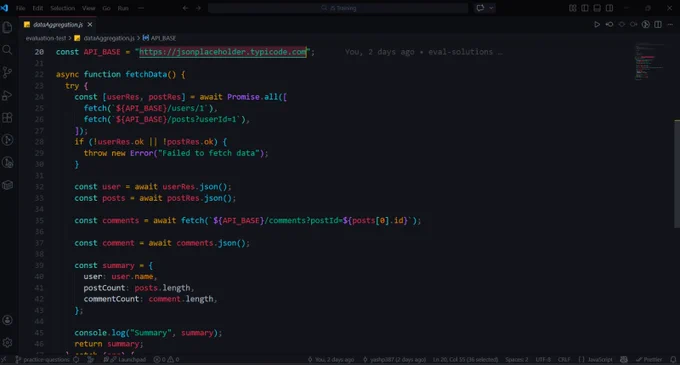Image resolution: width=680 pixels, height=365 pixels.
Task: Click the code minimap preview
Action: tap(649, 61)
